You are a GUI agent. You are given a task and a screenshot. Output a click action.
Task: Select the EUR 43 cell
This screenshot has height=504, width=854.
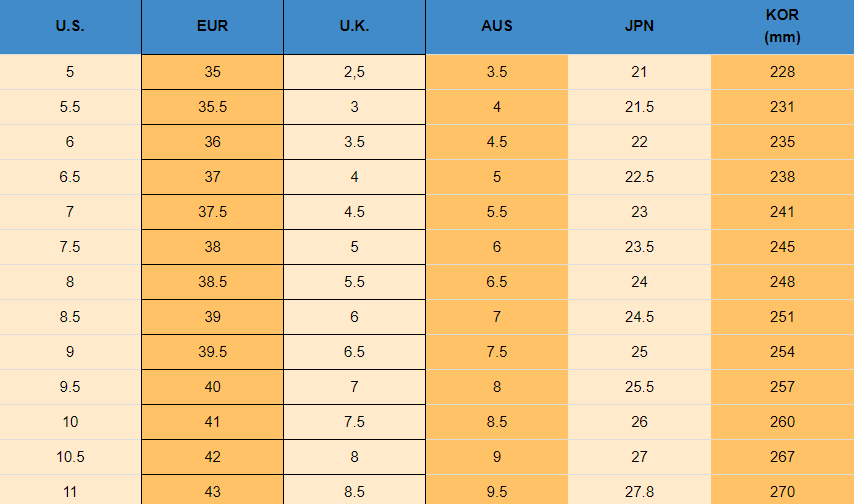(212, 491)
